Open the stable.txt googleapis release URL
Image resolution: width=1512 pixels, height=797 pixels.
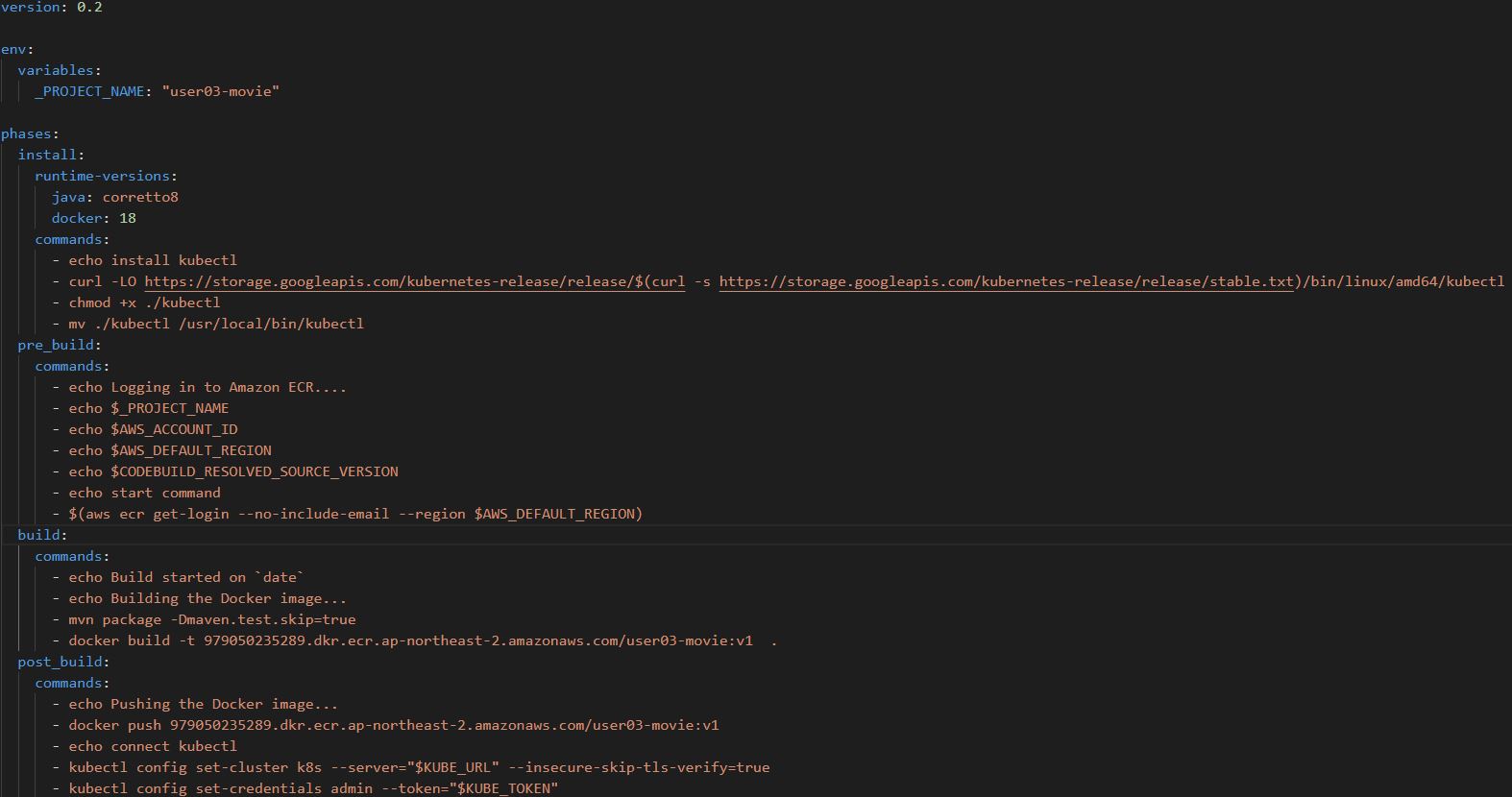point(1007,281)
